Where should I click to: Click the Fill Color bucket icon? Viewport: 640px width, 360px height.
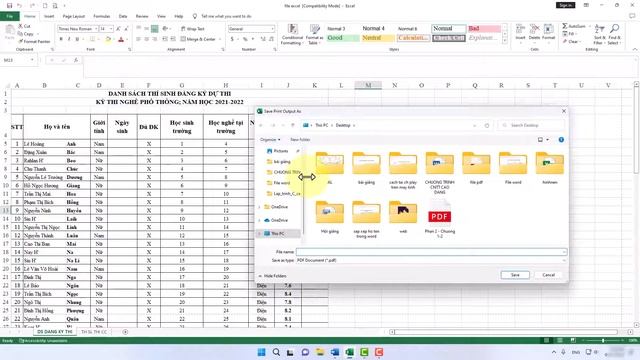(108, 40)
